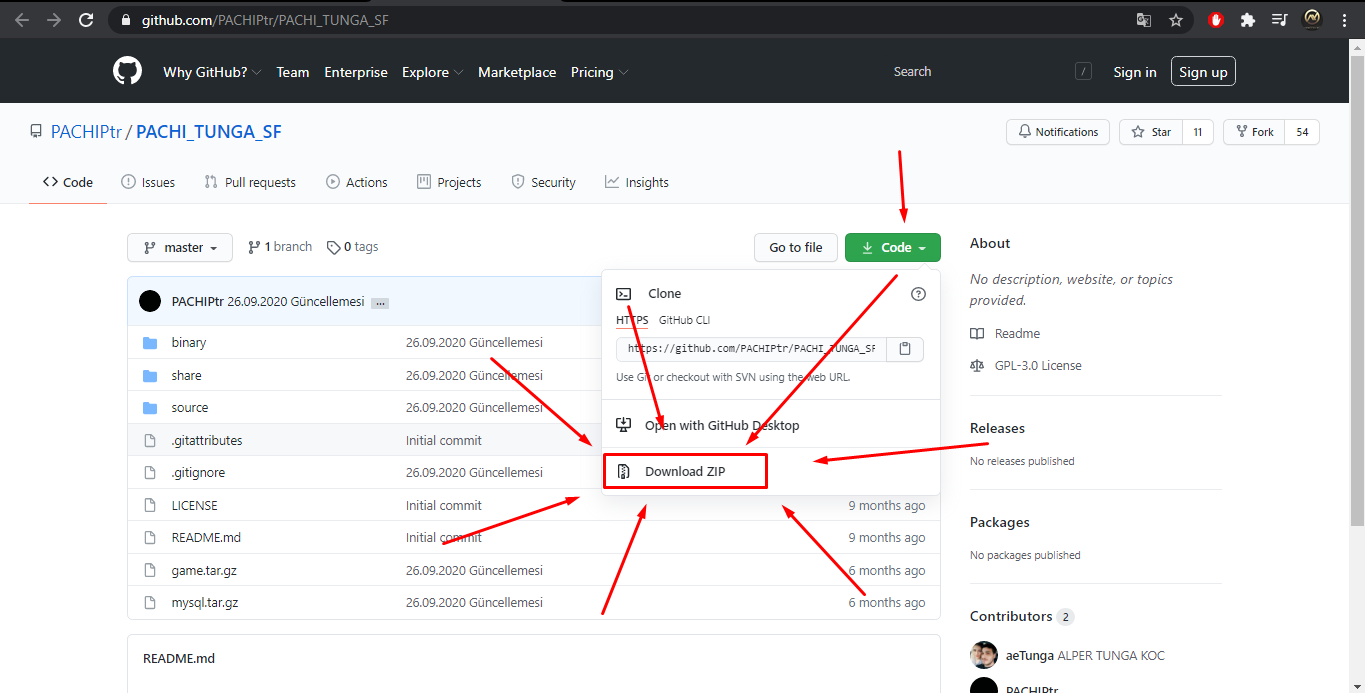The width and height of the screenshot is (1365, 693).
Task: Open the PACHI_TUNGA_SF repository title link
Action: pos(209,132)
